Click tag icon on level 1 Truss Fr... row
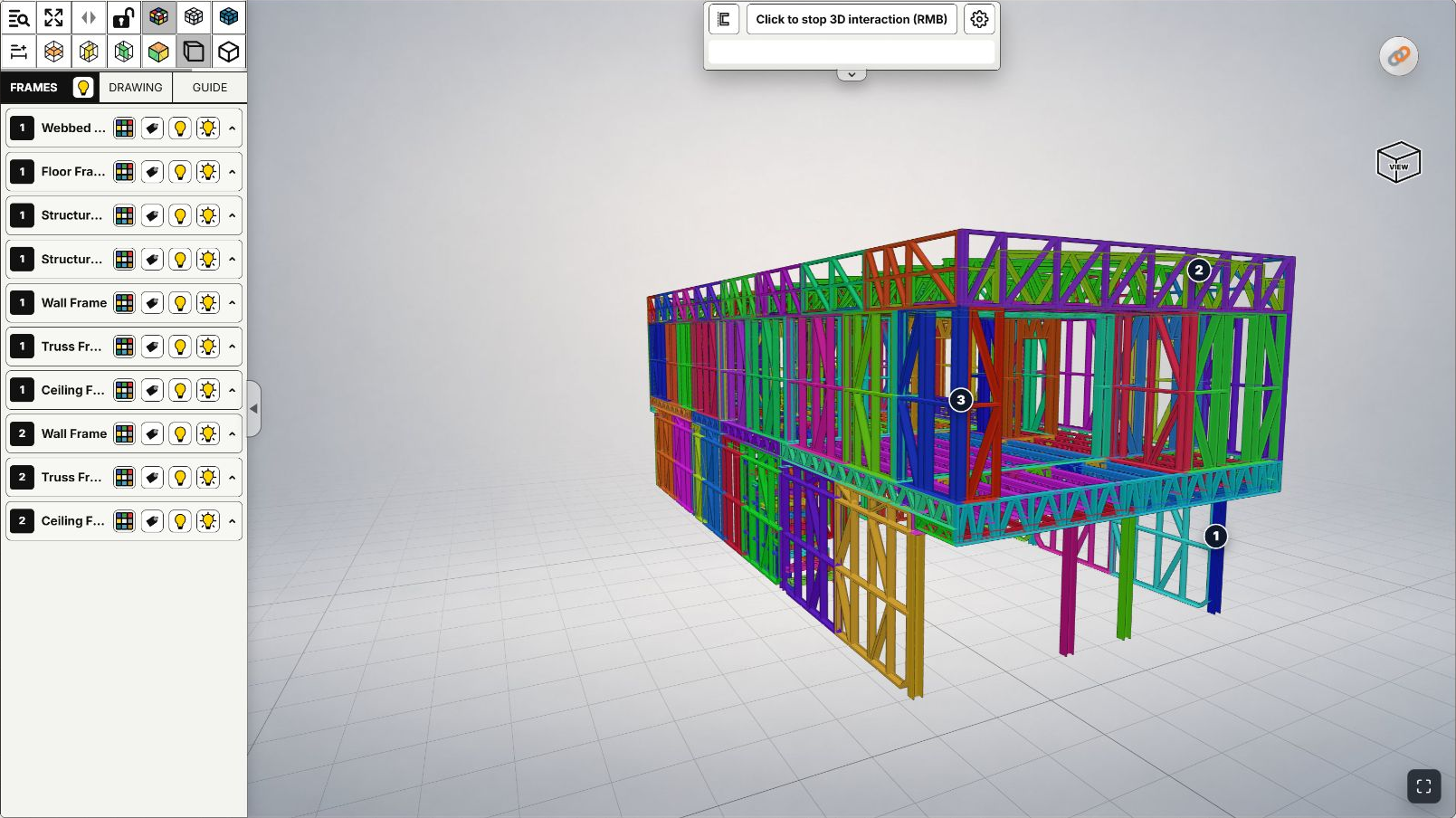 153,347
